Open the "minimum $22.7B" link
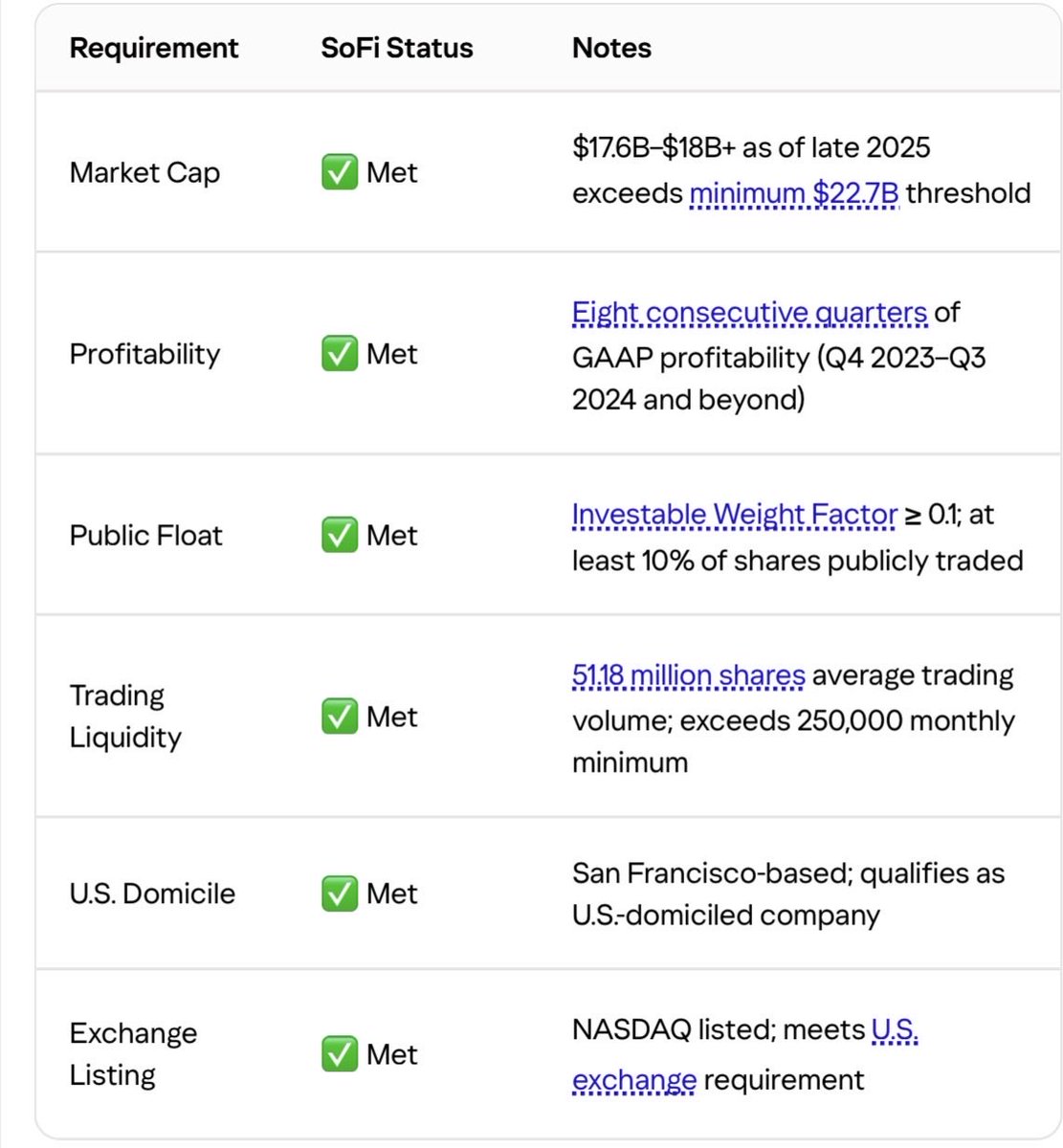Screen dimensions: 1063x1148 [794, 193]
